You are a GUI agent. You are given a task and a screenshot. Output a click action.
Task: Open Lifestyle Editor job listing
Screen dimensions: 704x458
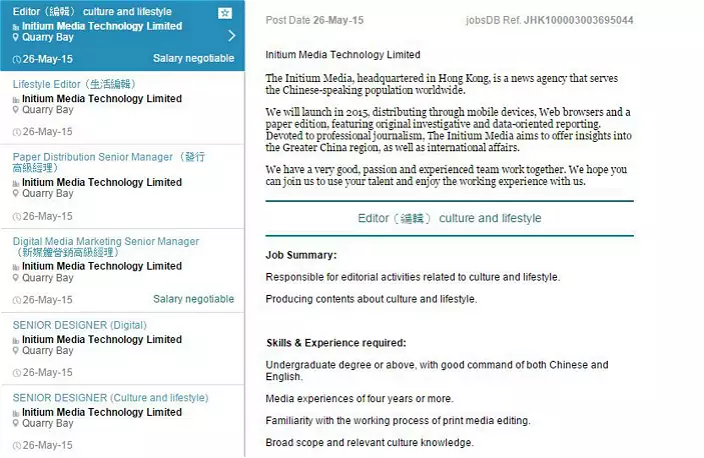[73, 84]
